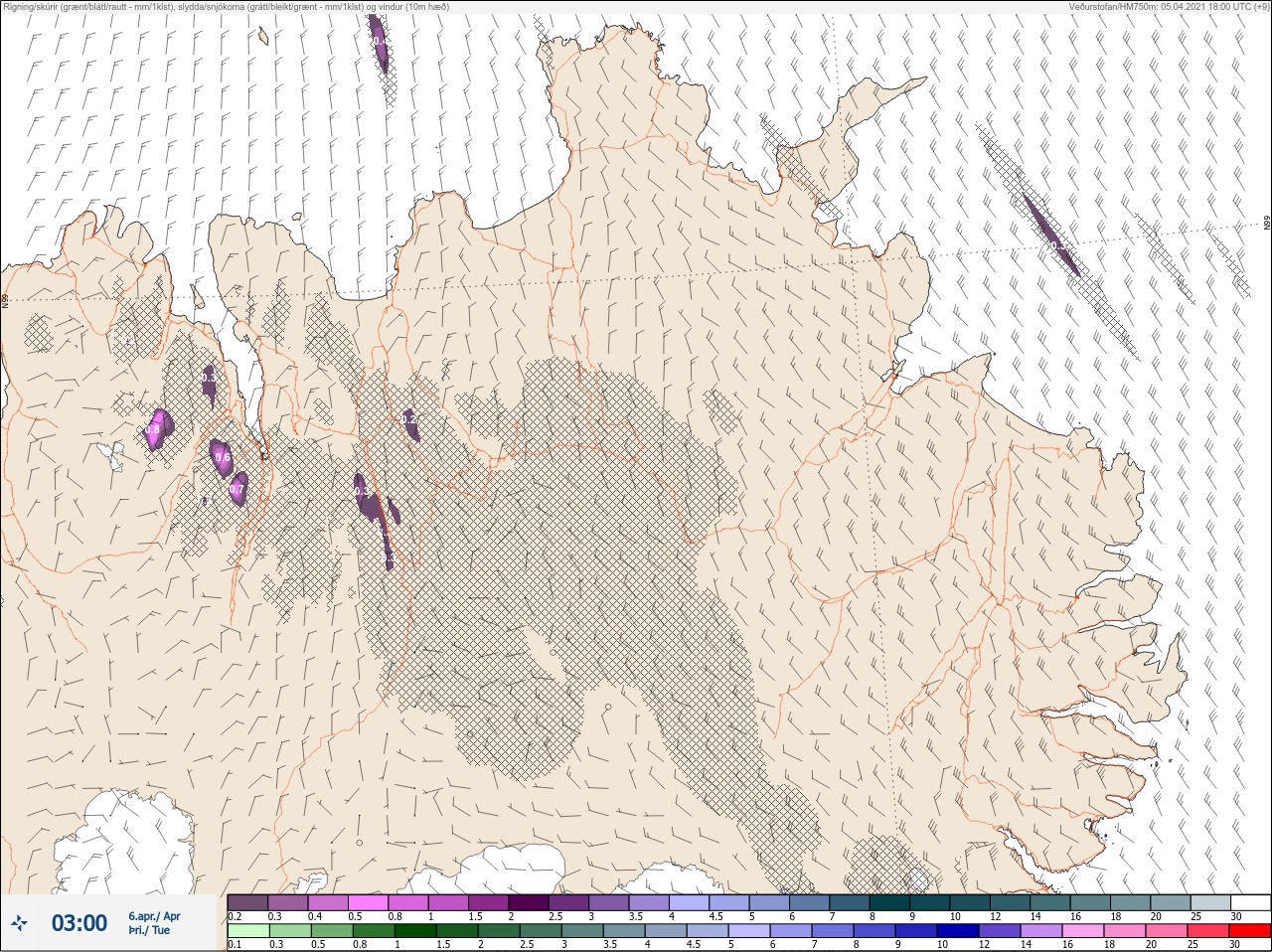Pick the pale green 0.1–0.3 swatch in lower legend
The width and height of the screenshot is (1272, 952).
coord(248,932)
